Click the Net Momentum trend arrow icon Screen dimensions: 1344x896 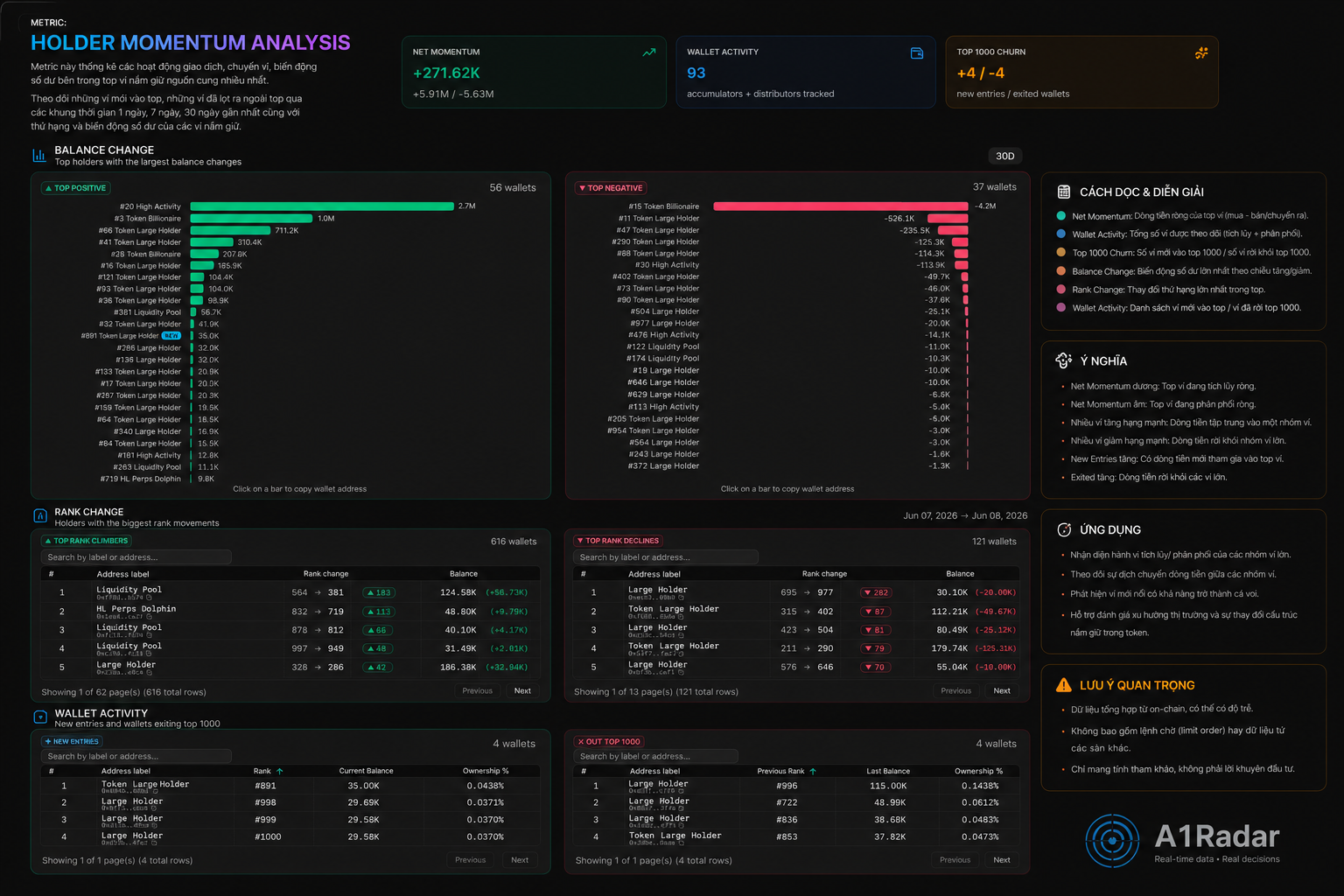649,52
